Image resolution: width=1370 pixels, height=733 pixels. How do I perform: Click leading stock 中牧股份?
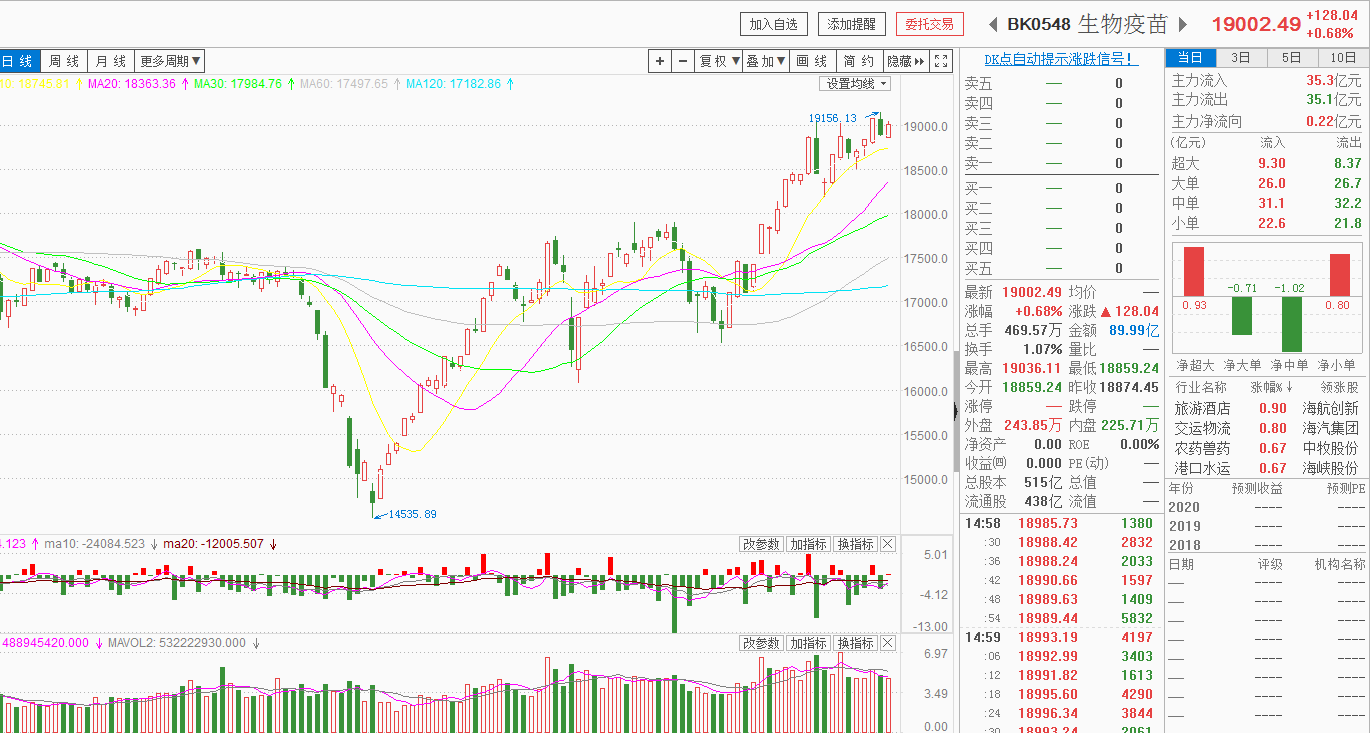[x=1331, y=448]
